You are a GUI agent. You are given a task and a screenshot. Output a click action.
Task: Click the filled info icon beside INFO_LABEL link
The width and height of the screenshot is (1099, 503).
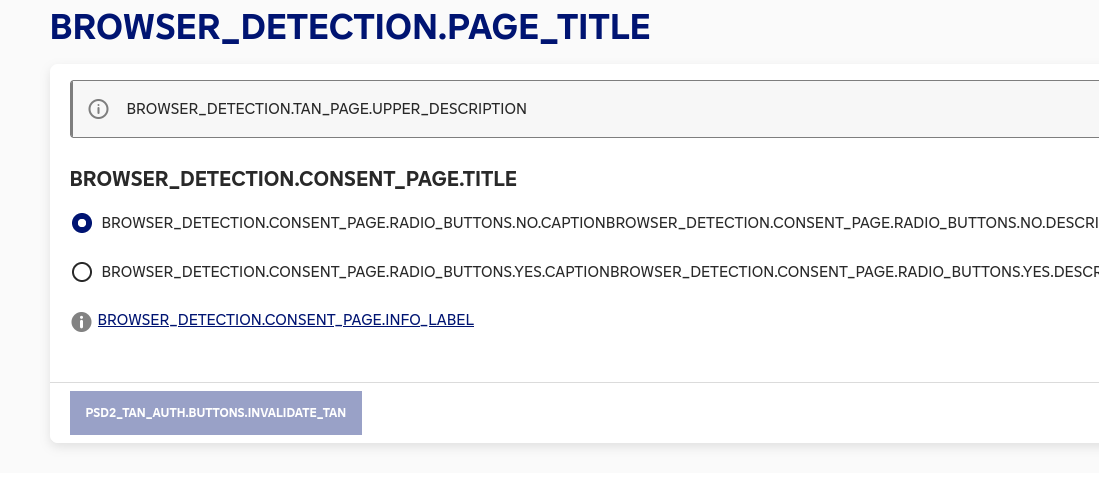(x=81, y=322)
